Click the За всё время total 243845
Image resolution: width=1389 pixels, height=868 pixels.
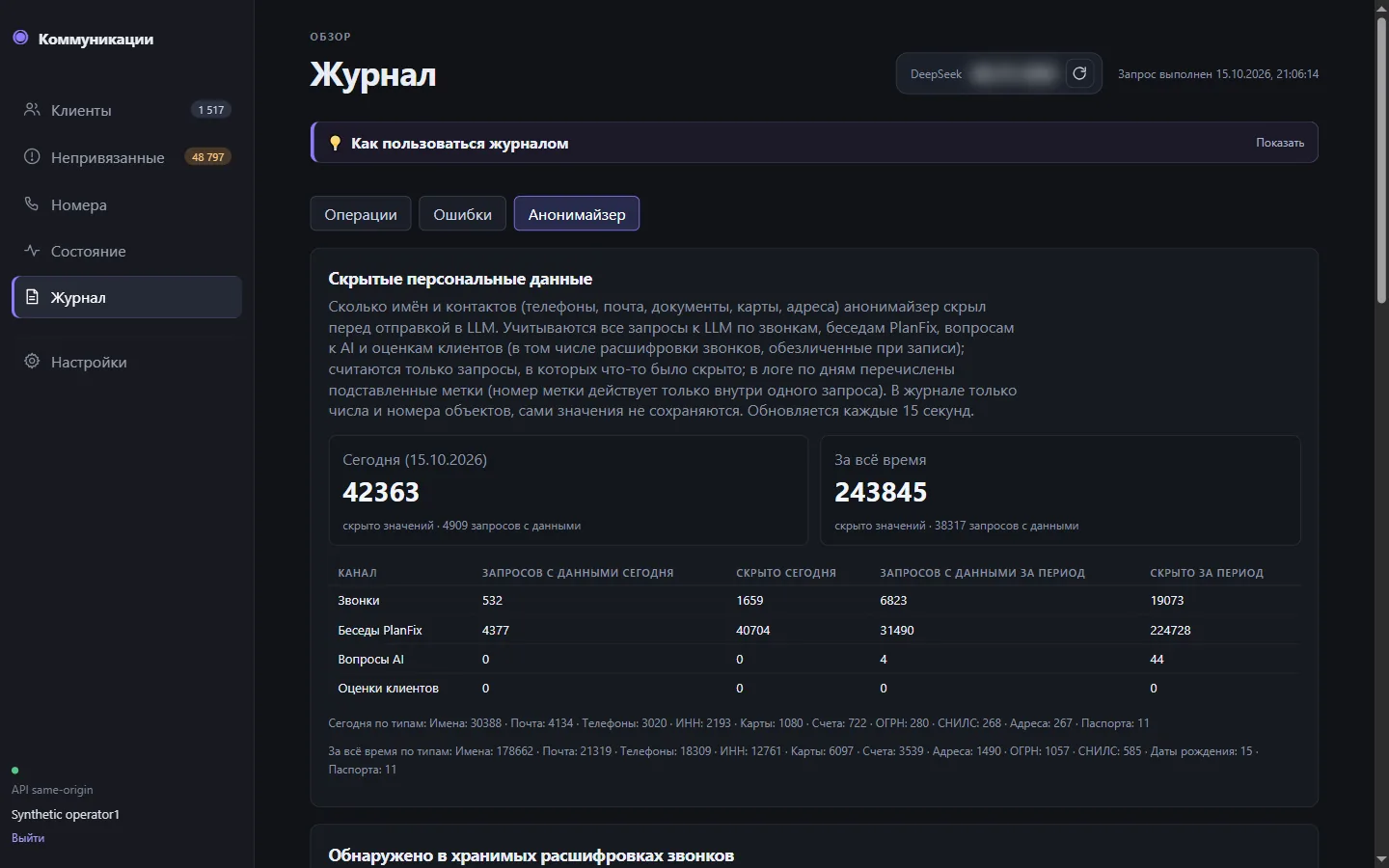(x=881, y=492)
